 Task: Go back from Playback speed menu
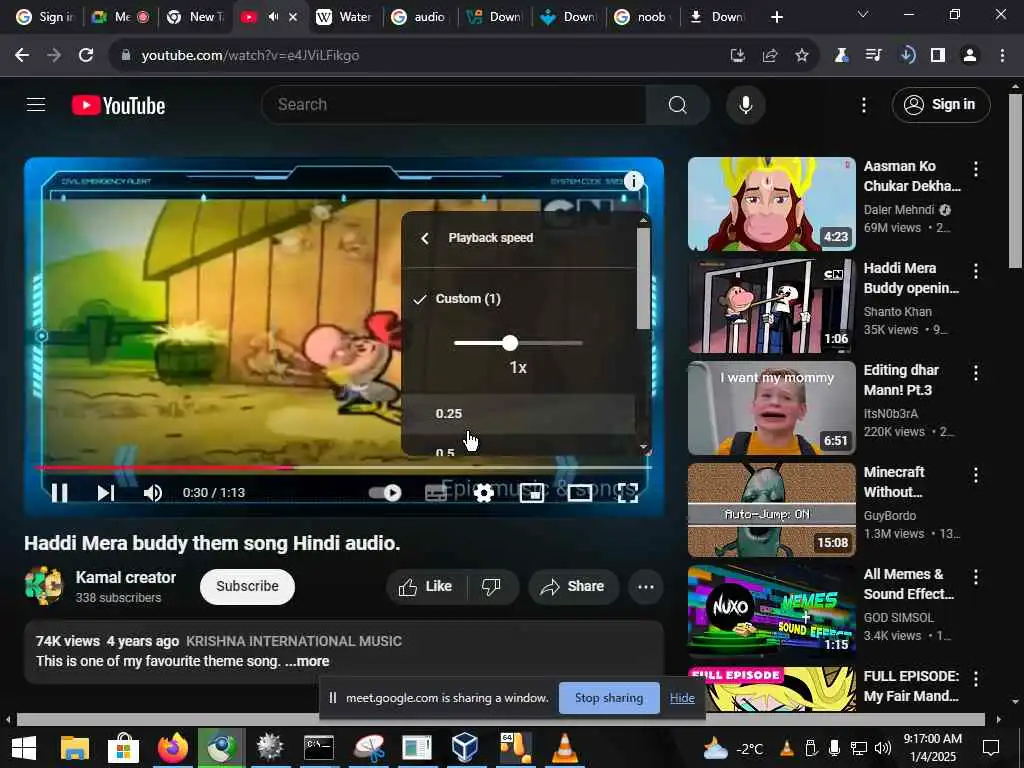[425, 238]
